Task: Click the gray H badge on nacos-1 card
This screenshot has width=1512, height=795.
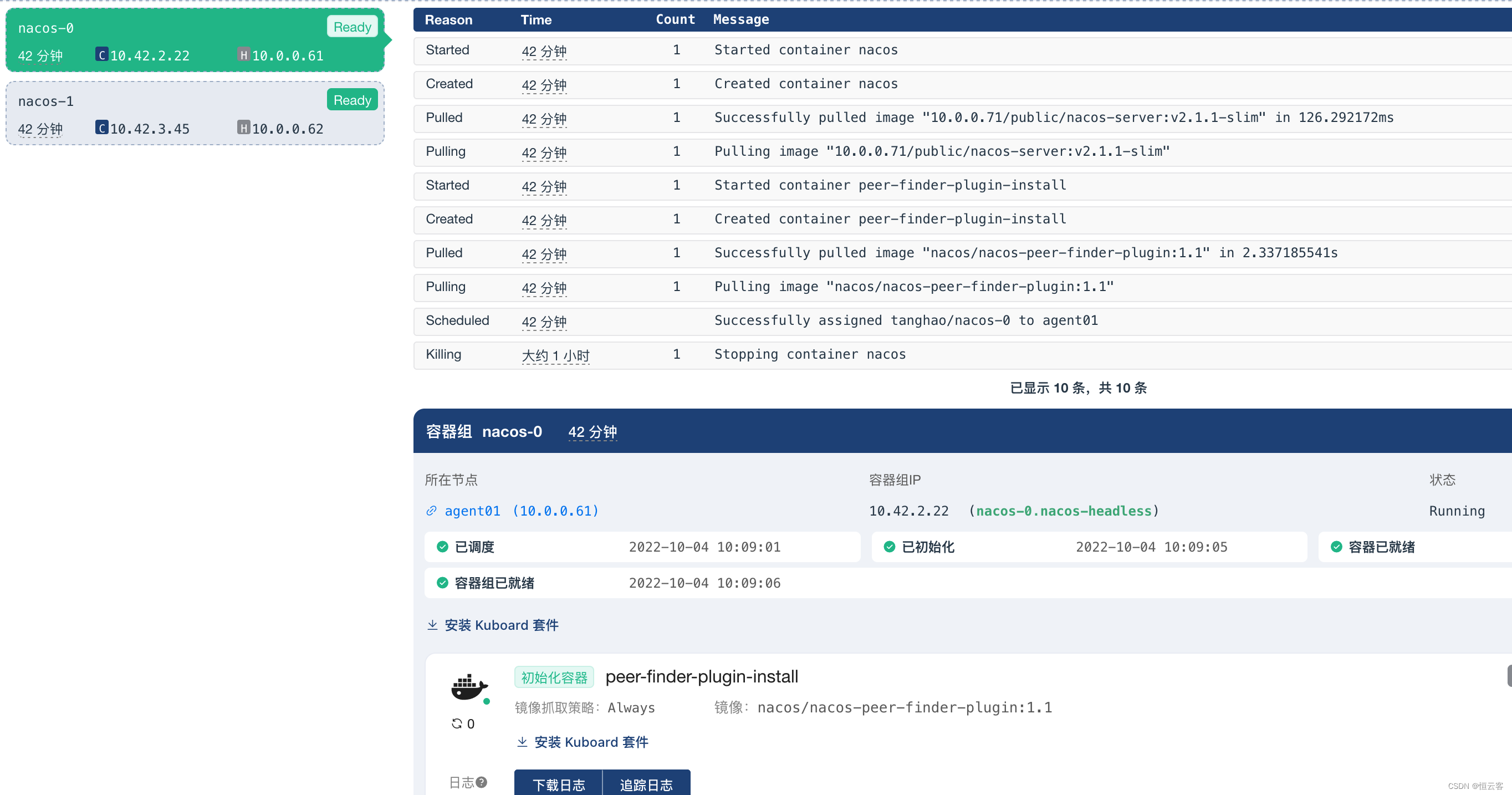Action: 244,128
